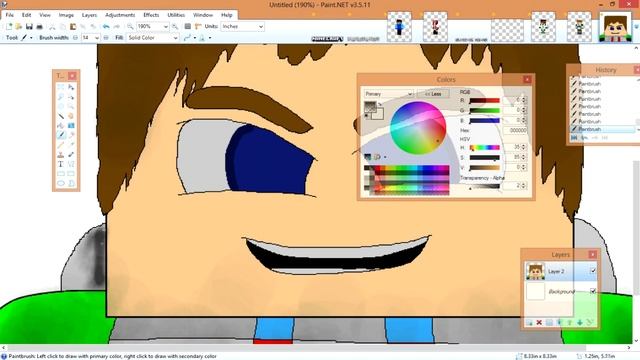Click the Zoom Out magnifier icon
Viewport: 640px width, 360px height.
pos(130,27)
